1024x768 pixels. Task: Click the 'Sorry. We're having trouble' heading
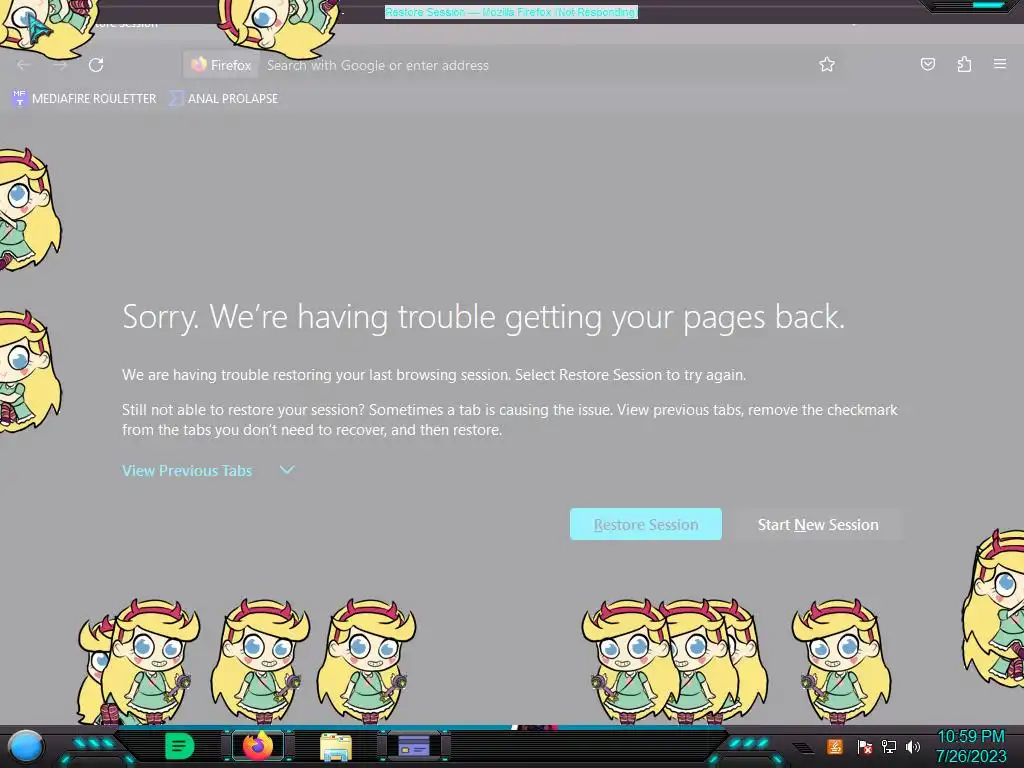(x=483, y=317)
